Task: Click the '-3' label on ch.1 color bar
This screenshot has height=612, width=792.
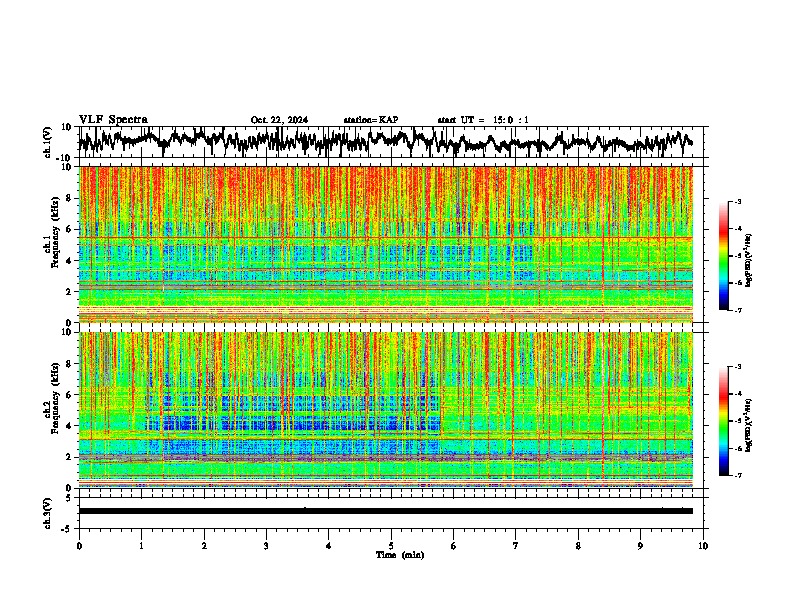Action: pyautogui.click(x=738, y=201)
